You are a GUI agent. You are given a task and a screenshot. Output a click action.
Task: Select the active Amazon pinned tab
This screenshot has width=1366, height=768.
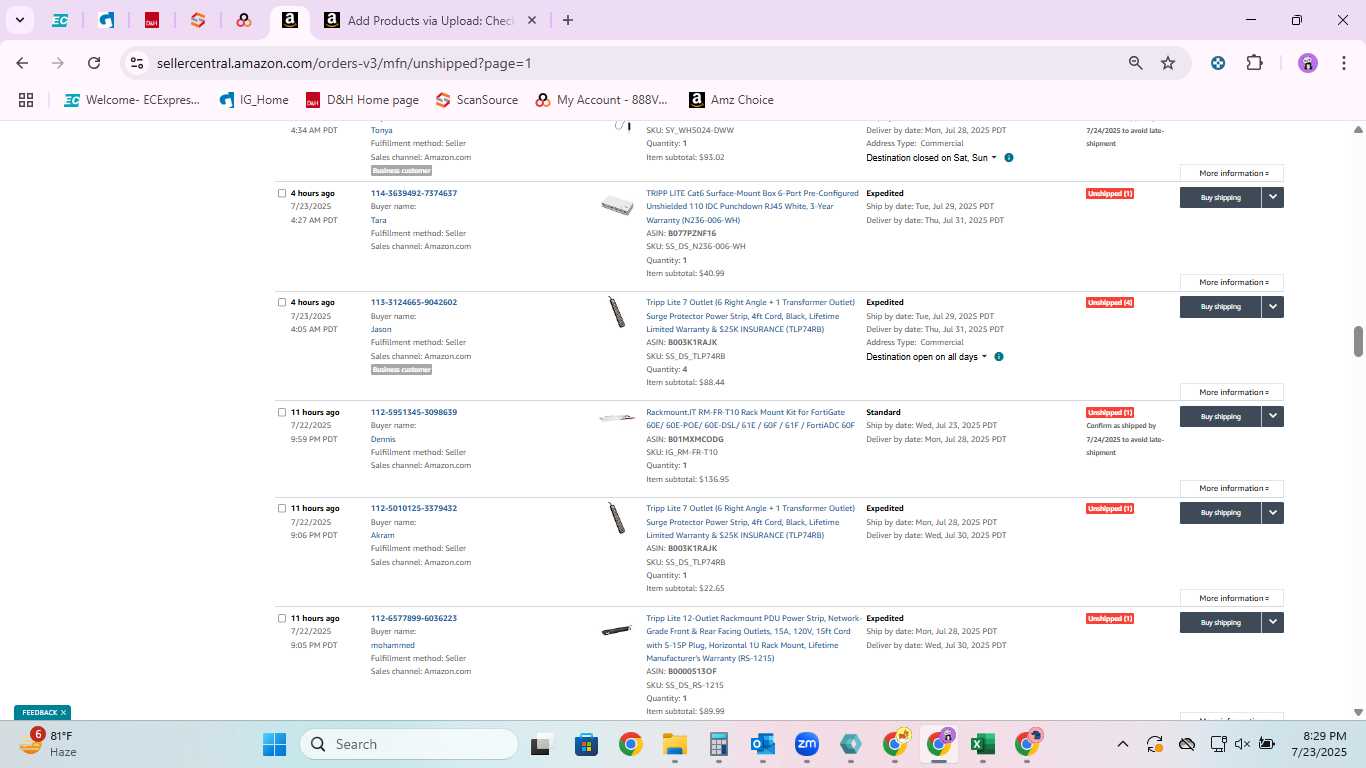pos(289,20)
